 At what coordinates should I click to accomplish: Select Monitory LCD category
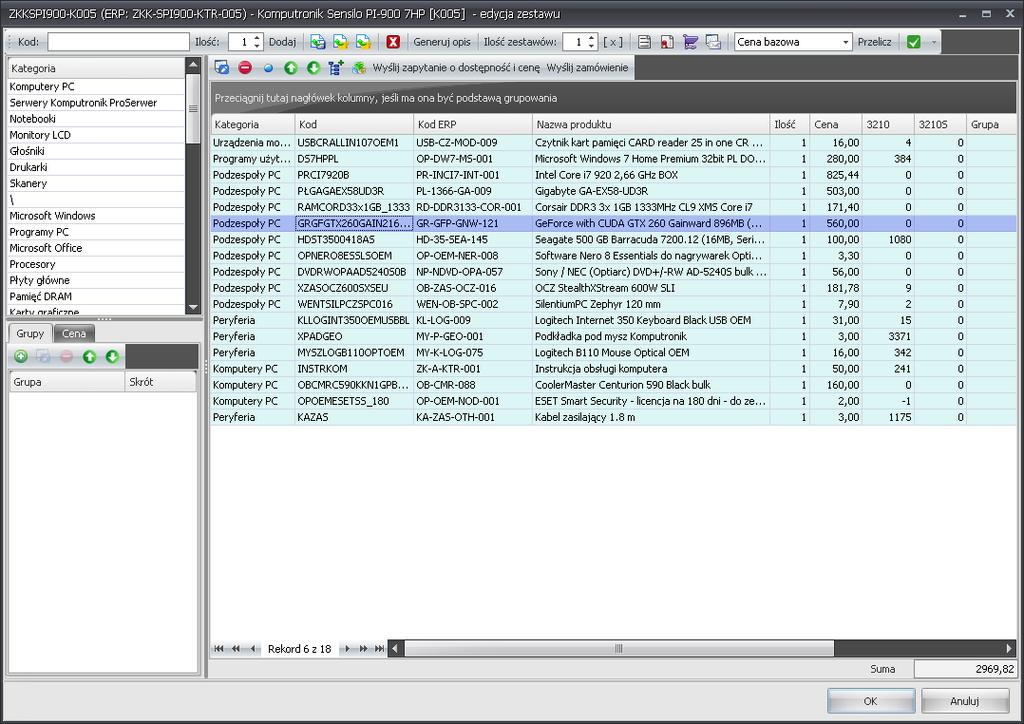coord(96,135)
